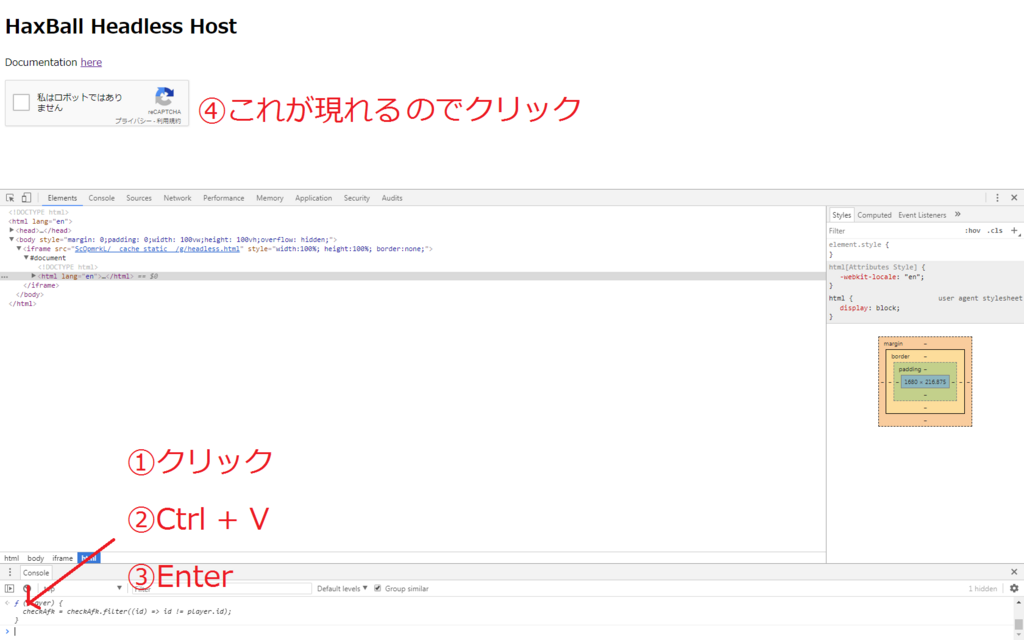1024x640 pixels.
Task: Expand the head element node
Action: 12,231
